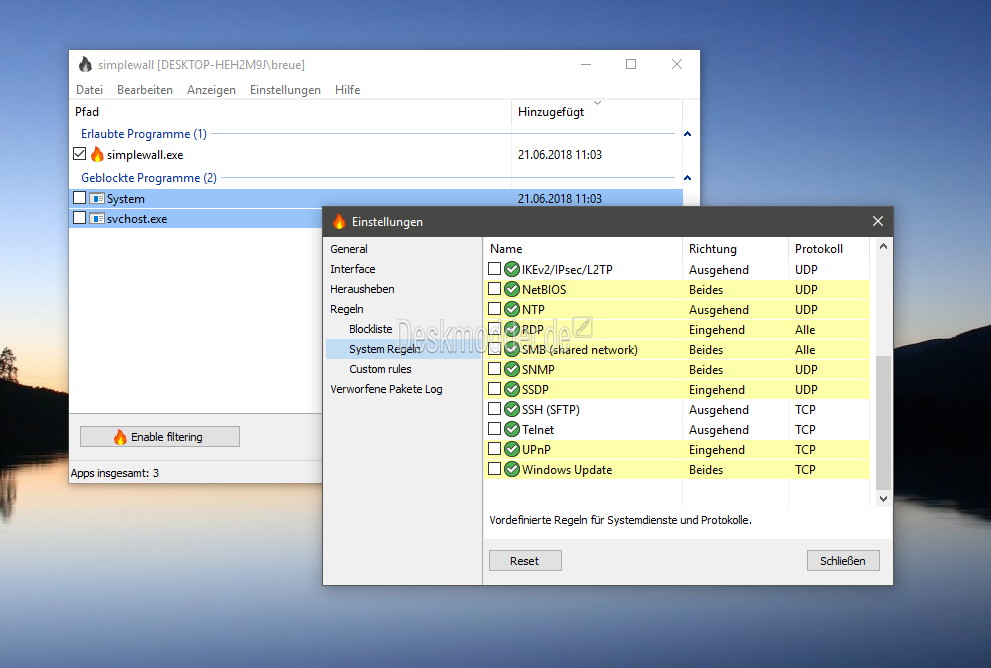Uncheck the simplewall.exe checkbox

coord(80,154)
